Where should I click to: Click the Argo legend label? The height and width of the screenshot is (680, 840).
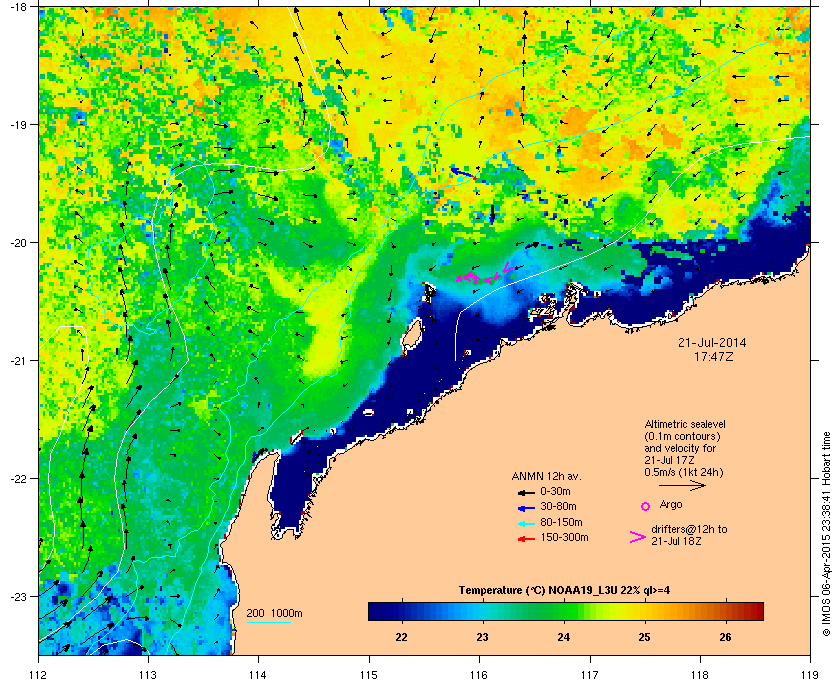[x=671, y=505]
